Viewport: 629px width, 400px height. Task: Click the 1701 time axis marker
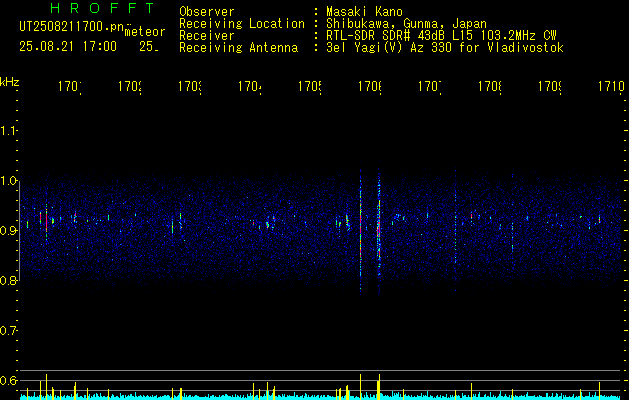point(70,86)
